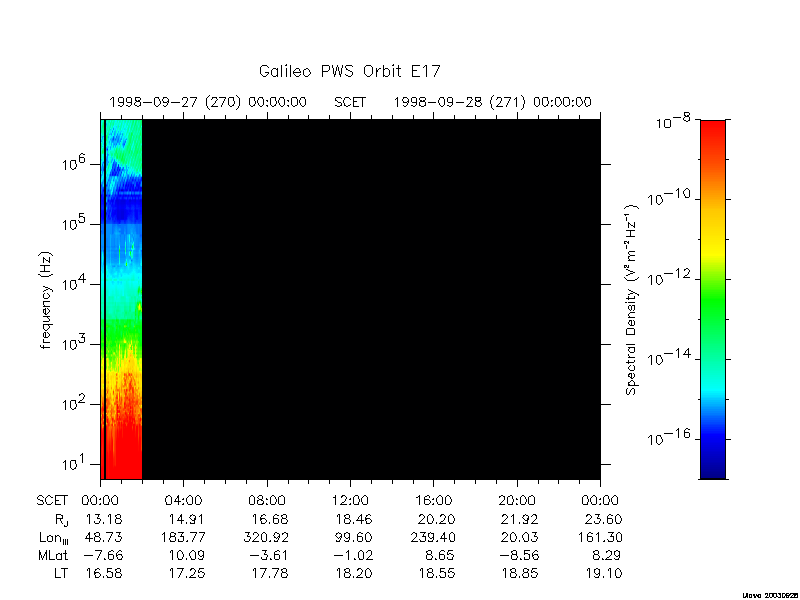Viewport: 800px width, 600px height.
Task: Click the 'Lon III' row label
Action: [54, 538]
